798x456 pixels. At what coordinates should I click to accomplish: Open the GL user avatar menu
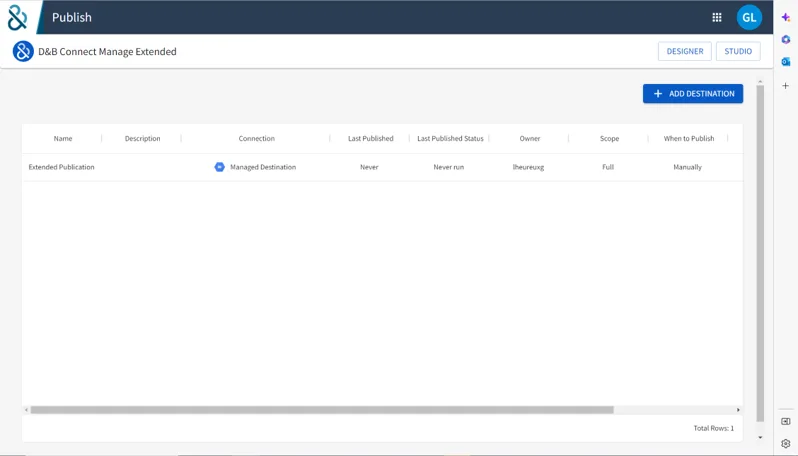(749, 17)
